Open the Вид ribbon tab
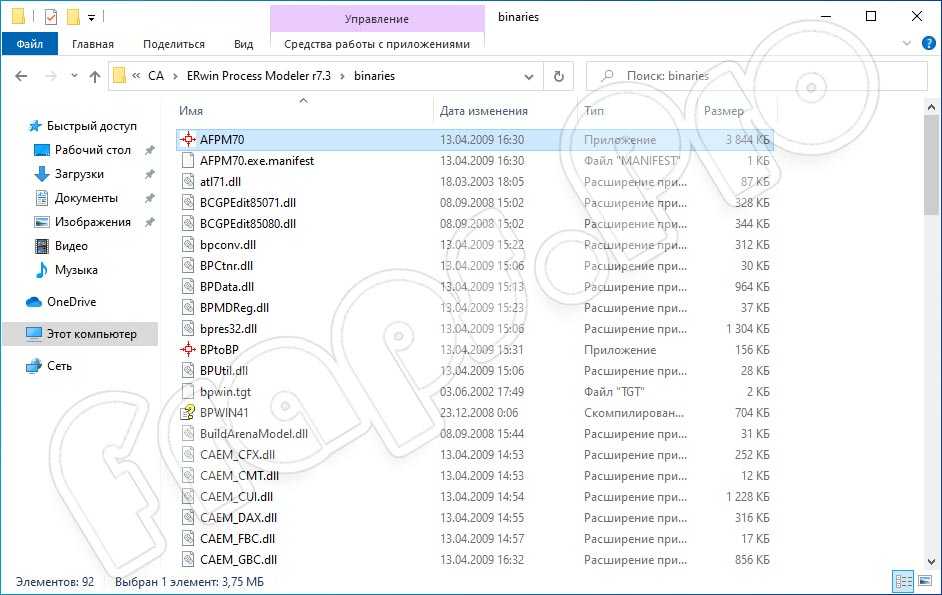 click(243, 44)
